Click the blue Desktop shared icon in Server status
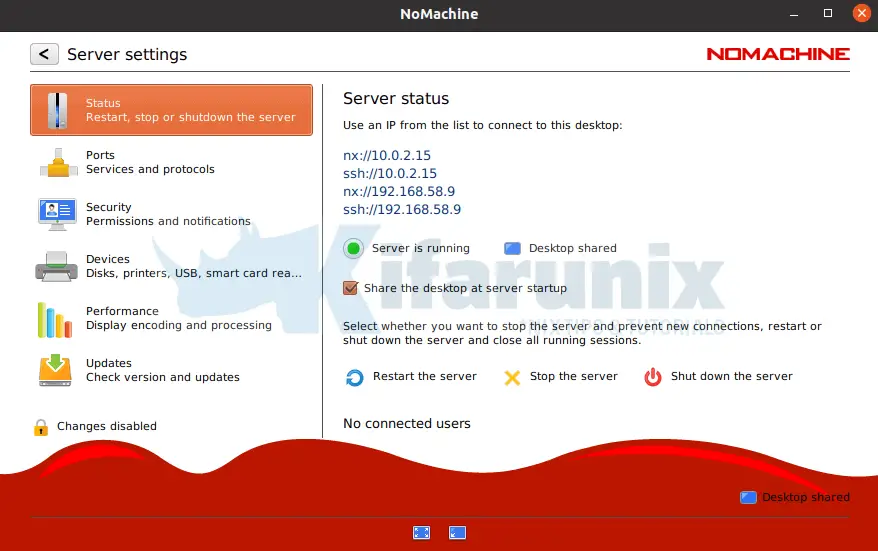This screenshot has width=878, height=551. (512, 248)
